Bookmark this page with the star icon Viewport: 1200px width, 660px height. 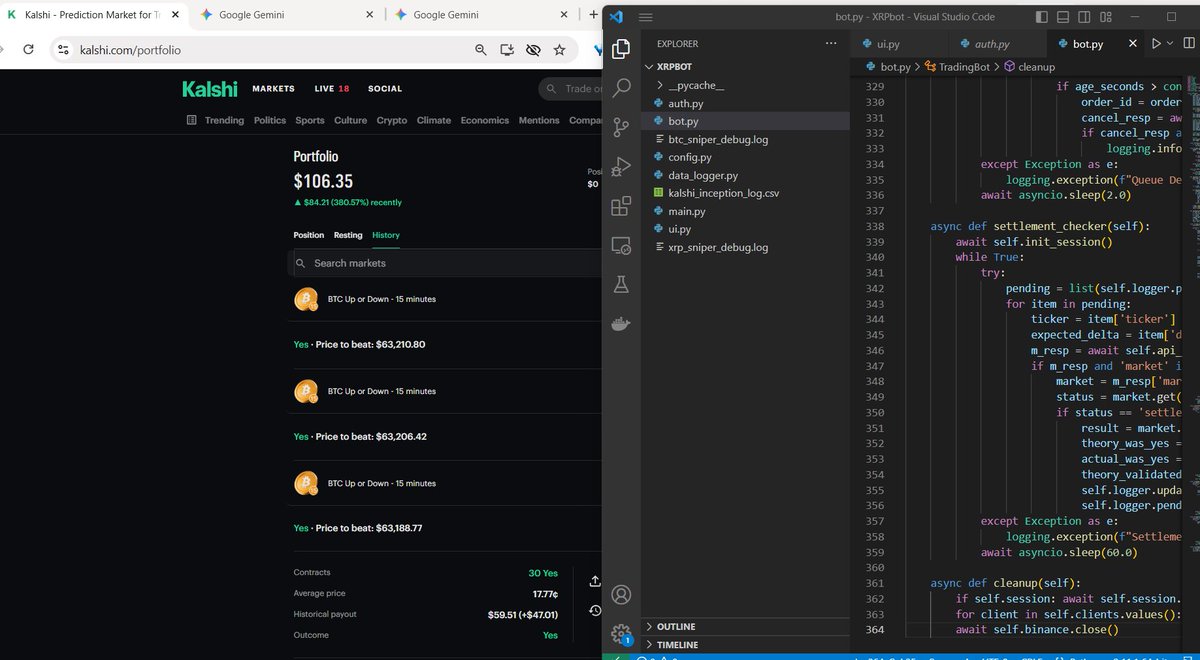coord(560,49)
